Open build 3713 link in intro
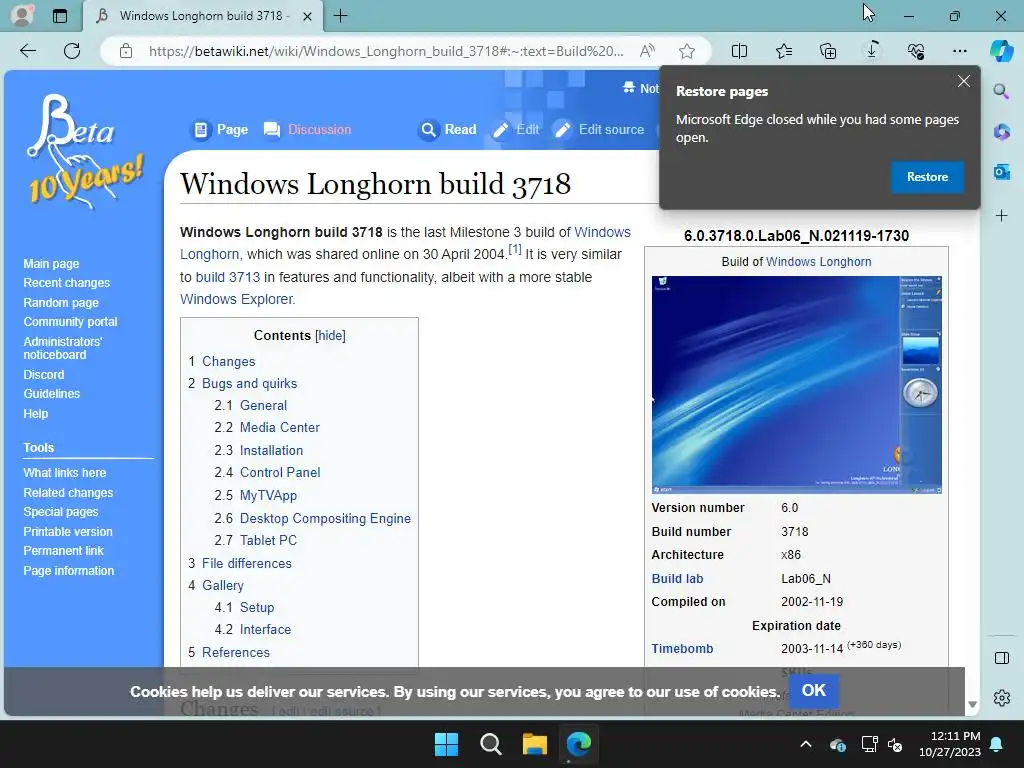 pyautogui.click(x=228, y=277)
